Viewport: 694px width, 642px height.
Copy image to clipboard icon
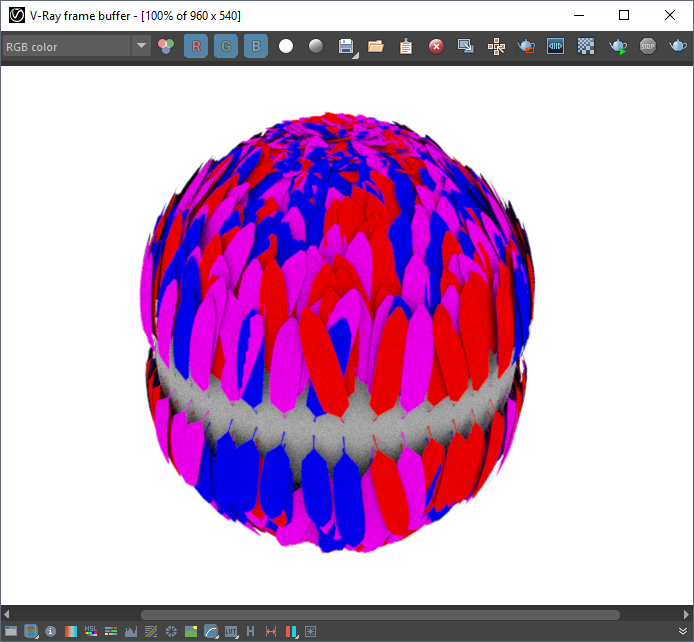click(x=406, y=46)
